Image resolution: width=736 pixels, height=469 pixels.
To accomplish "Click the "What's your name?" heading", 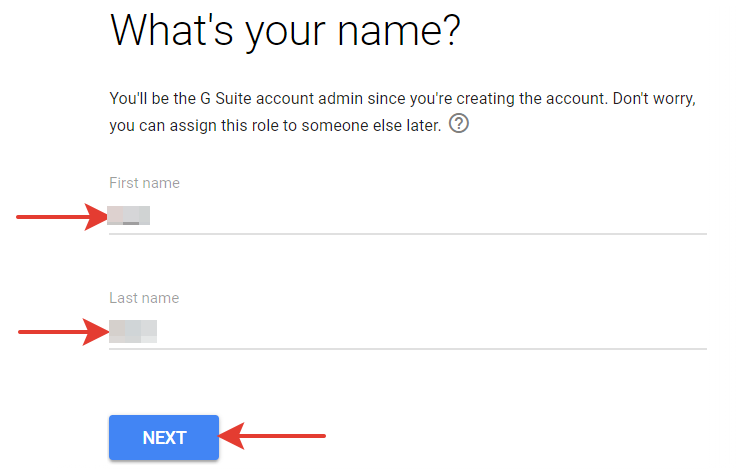I will pyautogui.click(x=285, y=32).
